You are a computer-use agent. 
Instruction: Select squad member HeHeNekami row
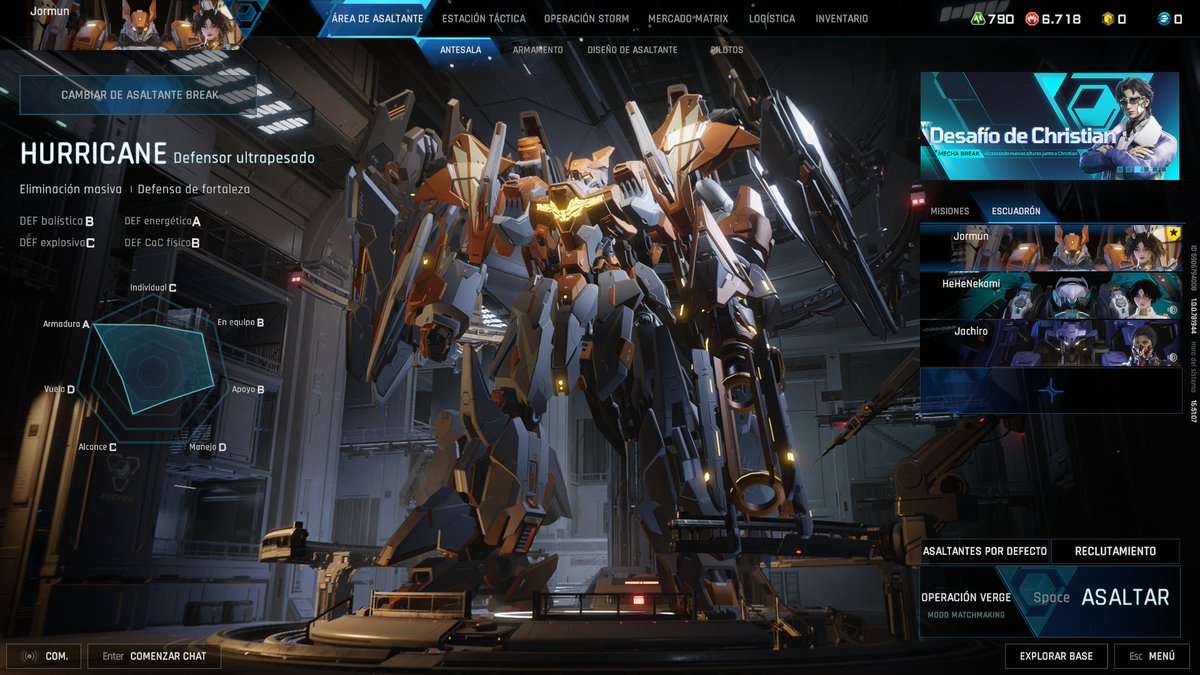click(x=1050, y=294)
